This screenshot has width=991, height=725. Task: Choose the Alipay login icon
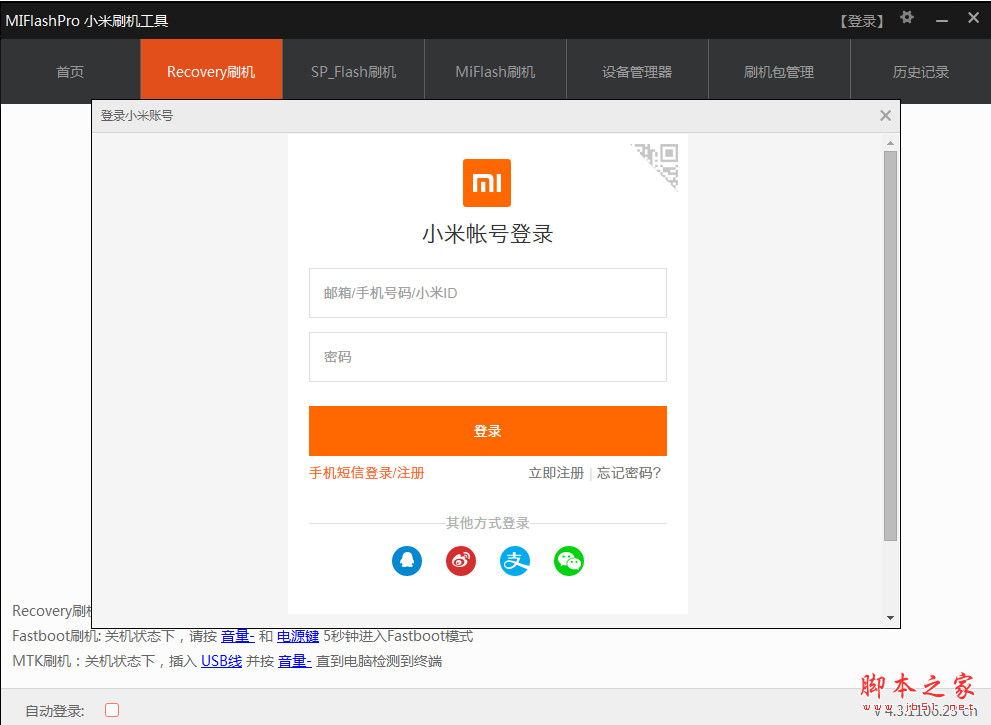515,561
